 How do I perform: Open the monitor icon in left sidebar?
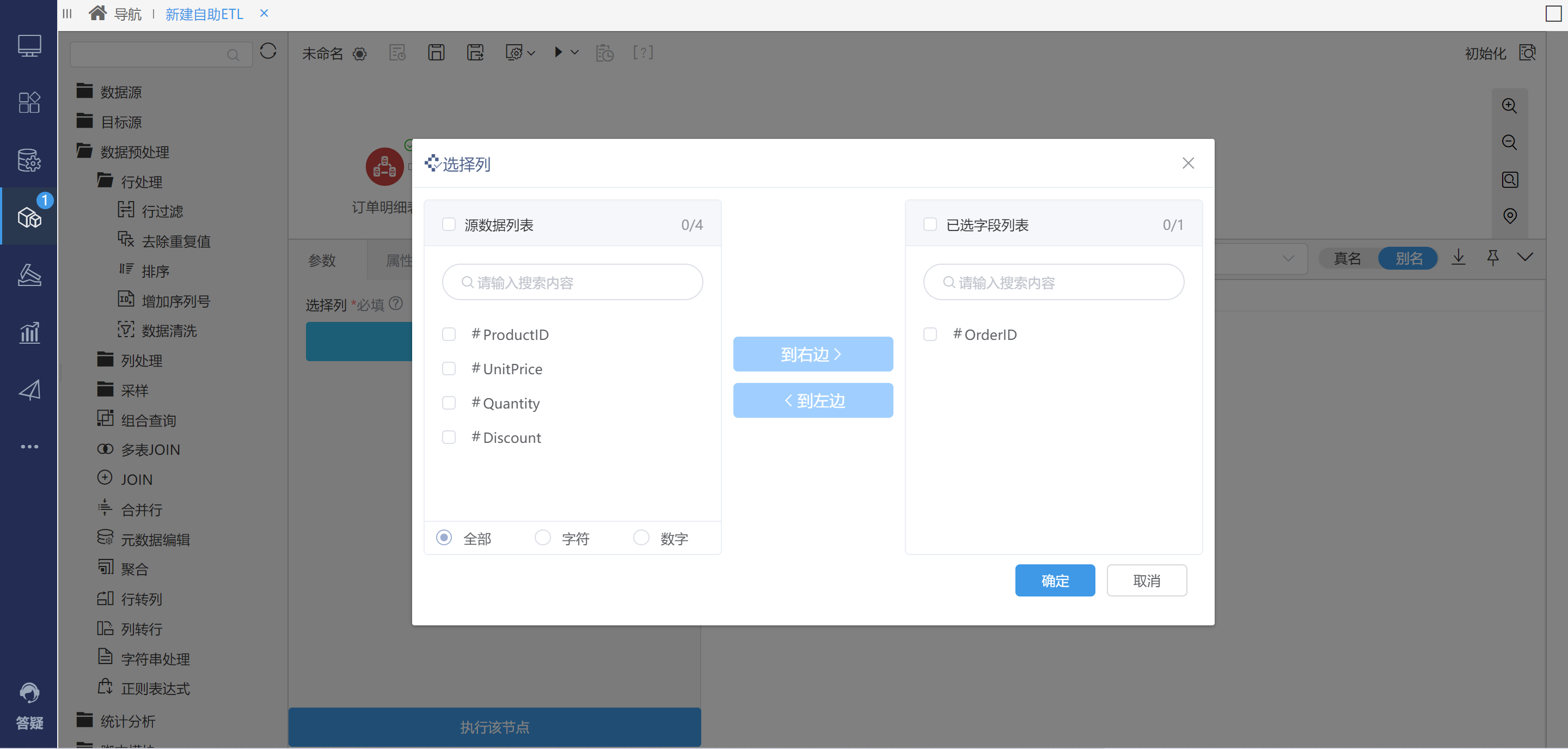pyautogui.click(x=29, y=45)
